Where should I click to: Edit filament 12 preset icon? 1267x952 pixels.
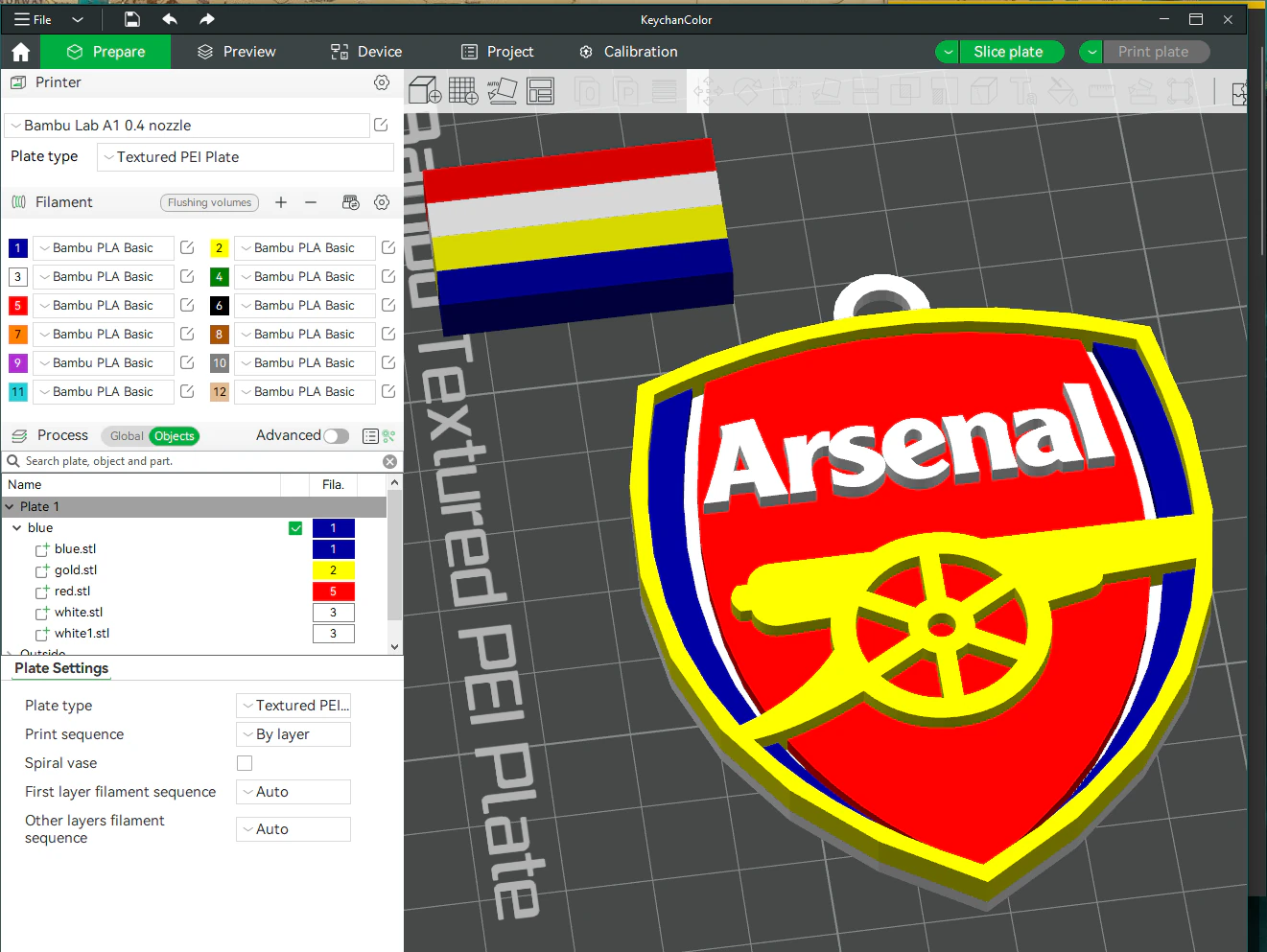[x=388, y=391]
